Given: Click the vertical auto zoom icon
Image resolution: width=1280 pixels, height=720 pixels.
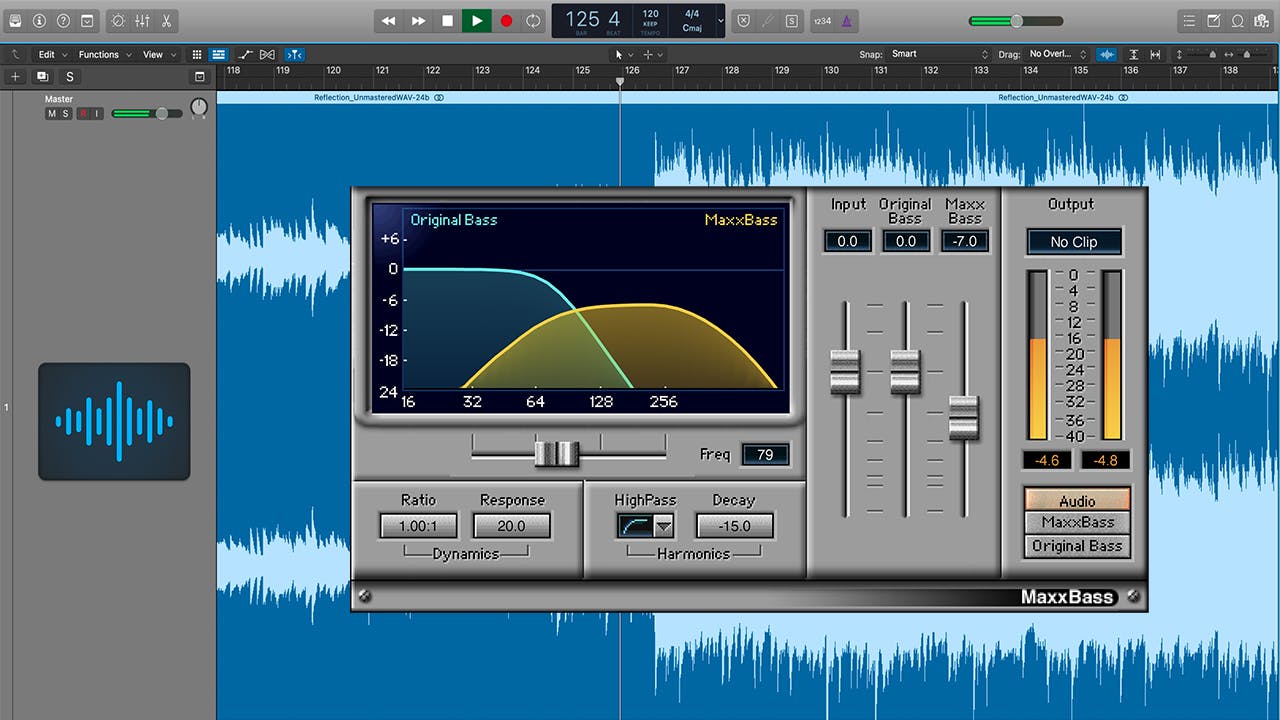Looking at the screenshot, I should 1134,54.
